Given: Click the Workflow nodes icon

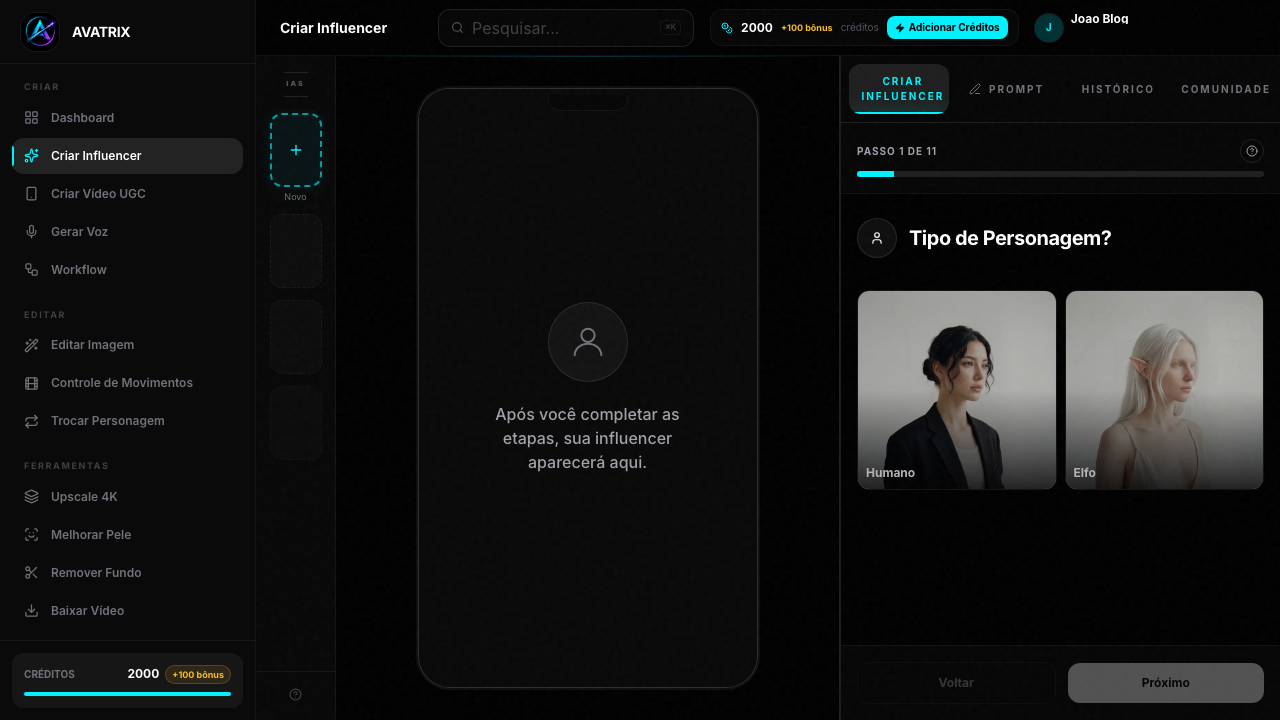Looking at the screenshot, I should [x=31, y=270].
